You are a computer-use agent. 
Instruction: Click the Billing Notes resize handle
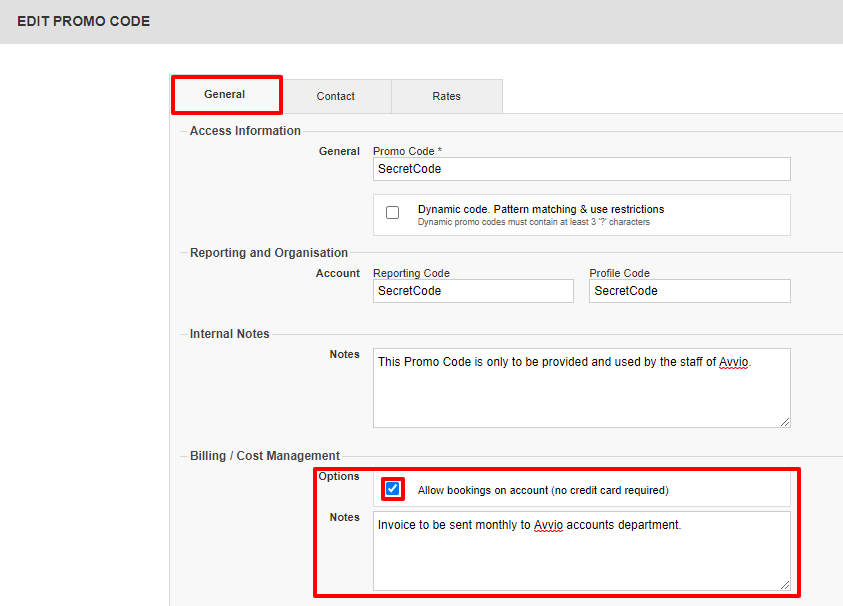pyautogui.click(x=785, y=585)
